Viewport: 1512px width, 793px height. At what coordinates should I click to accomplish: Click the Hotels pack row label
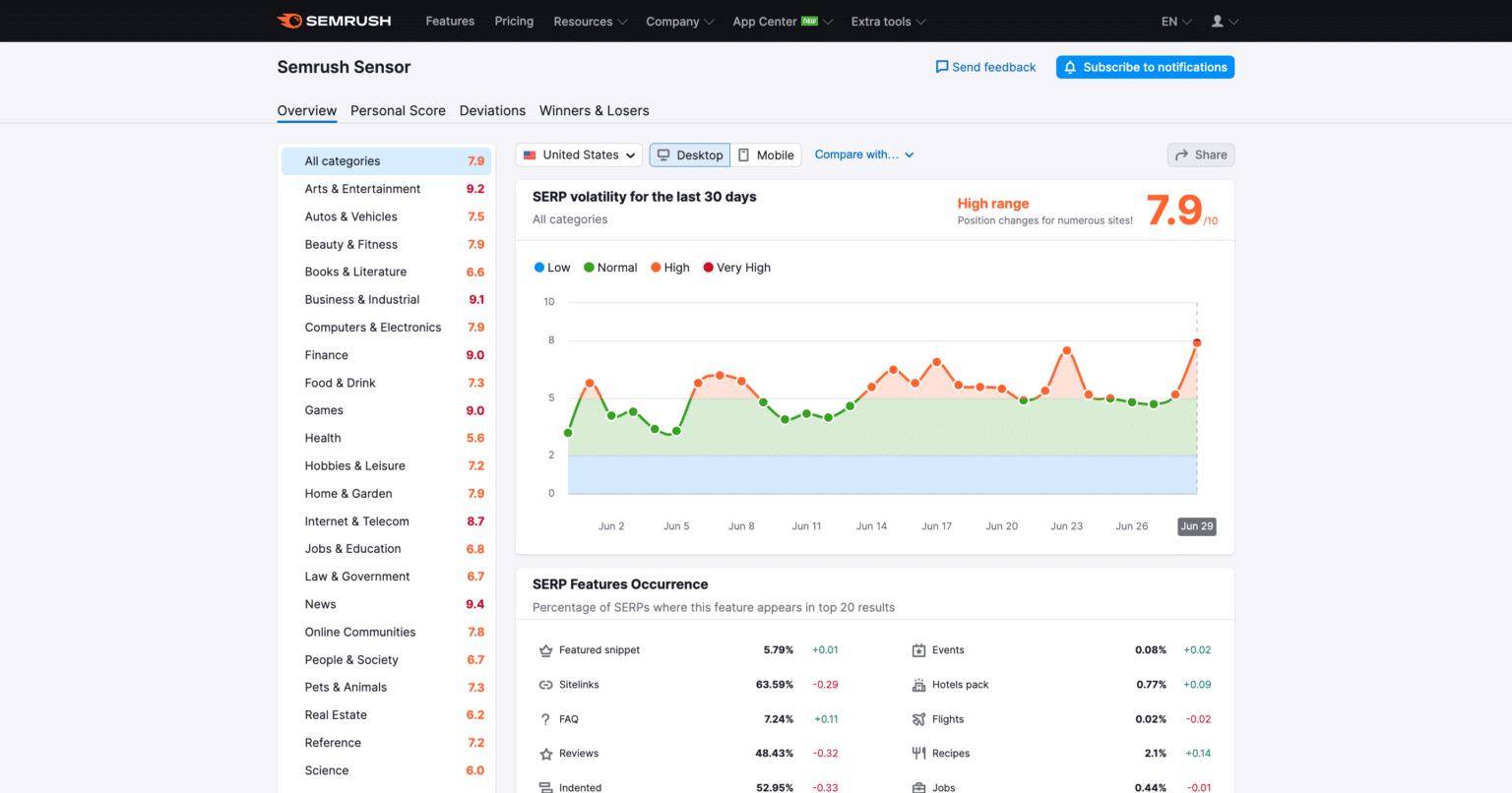[961, 685]
